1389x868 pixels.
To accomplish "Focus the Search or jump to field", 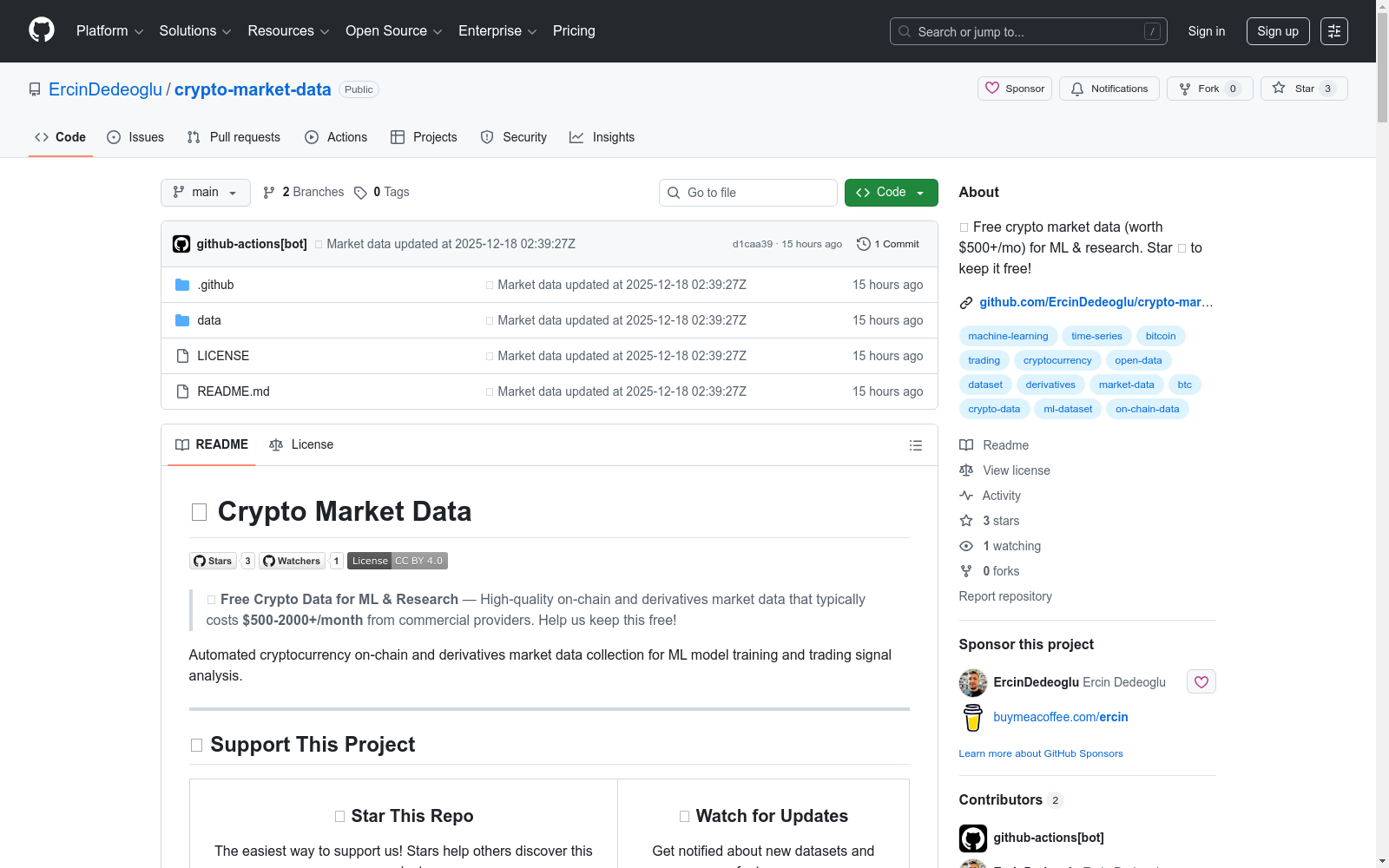I will pyautogui.click(x=1029, y=31).
